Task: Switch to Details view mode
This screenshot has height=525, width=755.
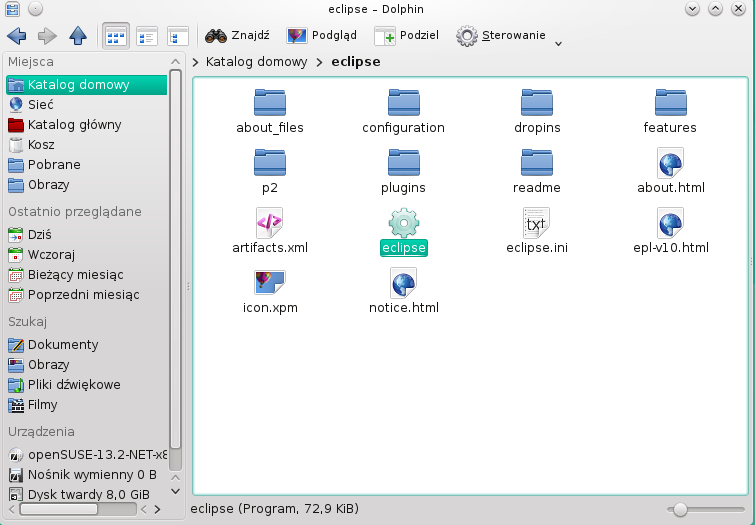Action: tap(178, 36)
